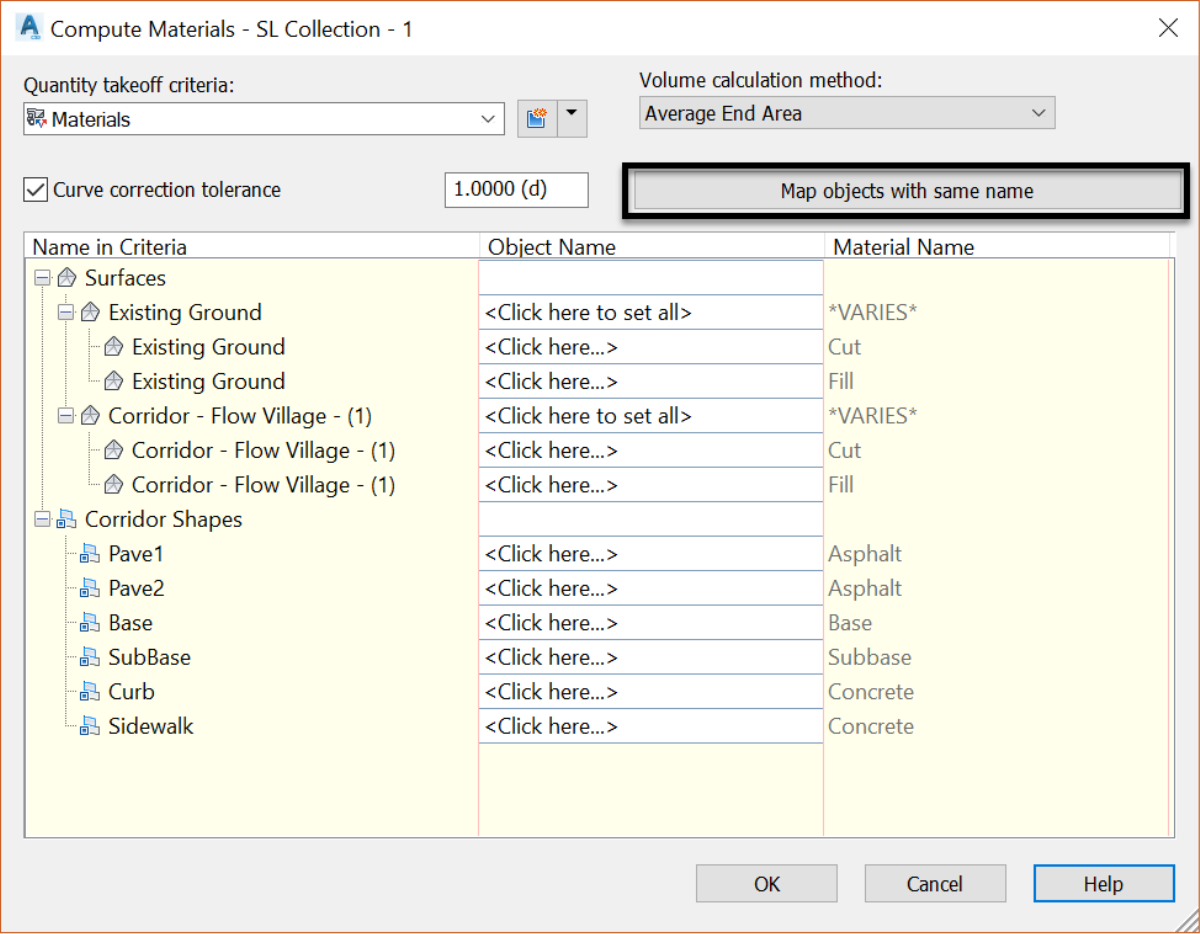
Task: Click object name cell for Existing Ground Cut
Action: click(x=651, y=347)
